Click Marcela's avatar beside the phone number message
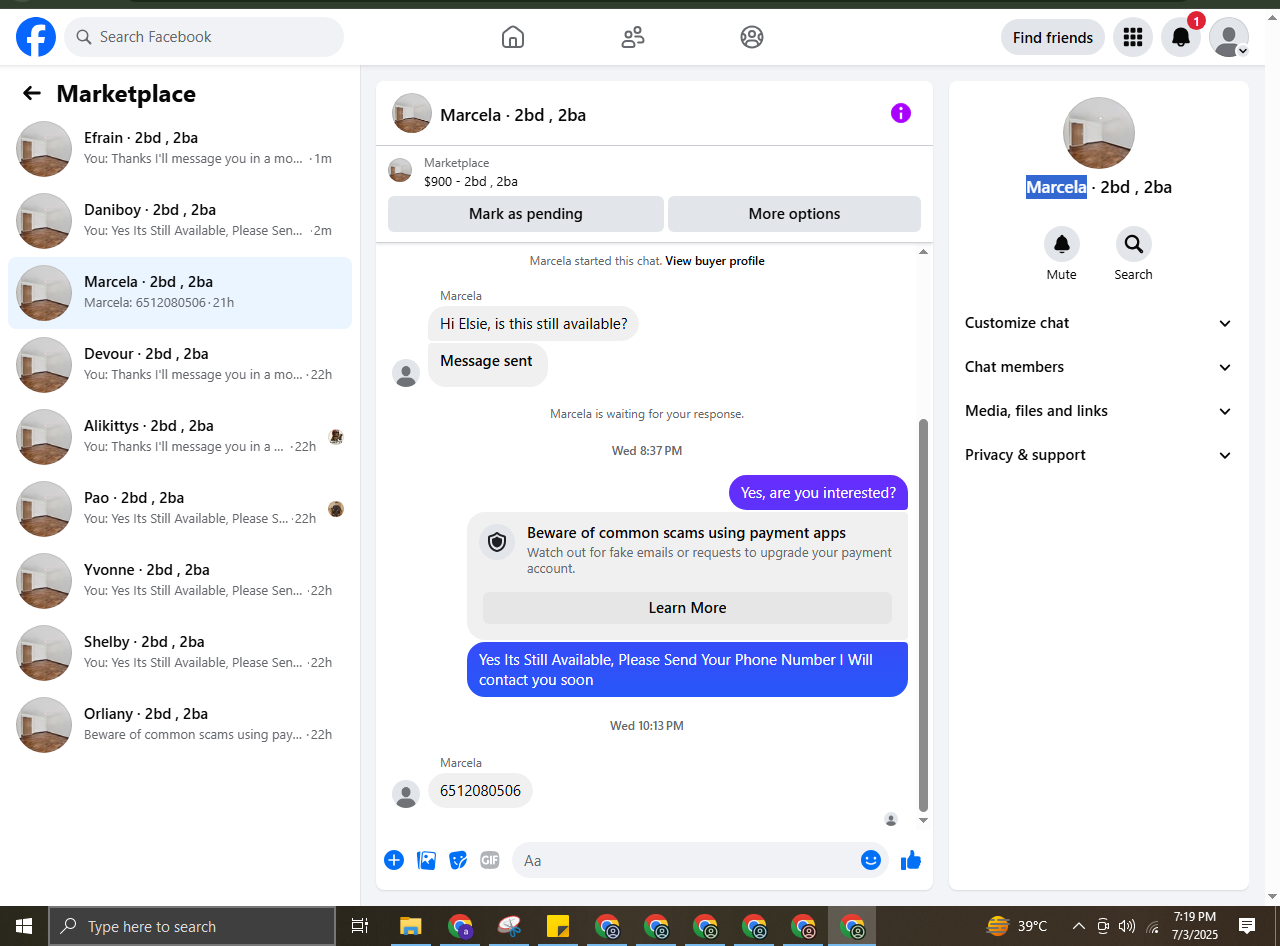This screenshot has height=946, width=1280. (x=406, y=794)
